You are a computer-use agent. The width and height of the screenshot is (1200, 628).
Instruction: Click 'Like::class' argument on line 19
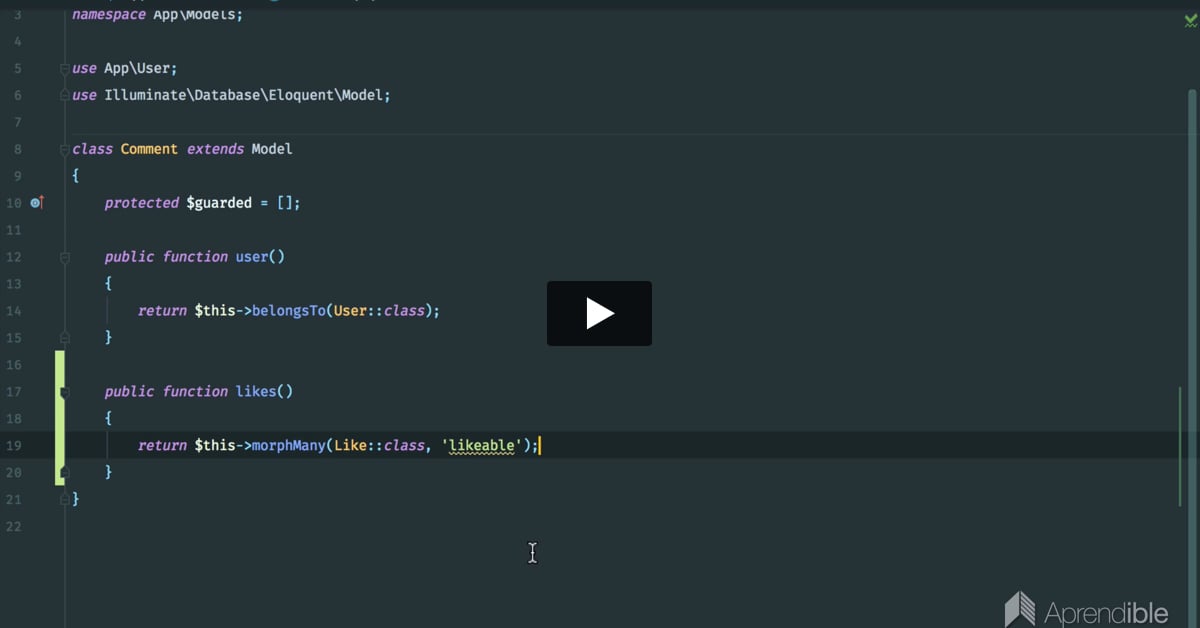pyautogui.click(x=380, y=445)
